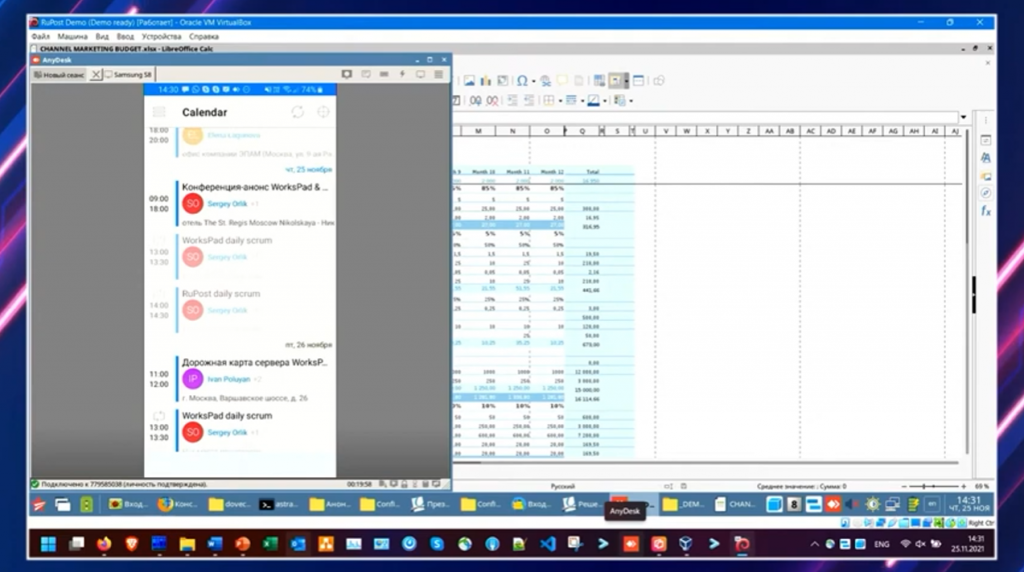The image size is (1024, 572).
Task: Switch to the Новый сеанс tab in AnyDesk
Action: pyautogui.click(x=59, y=74)
